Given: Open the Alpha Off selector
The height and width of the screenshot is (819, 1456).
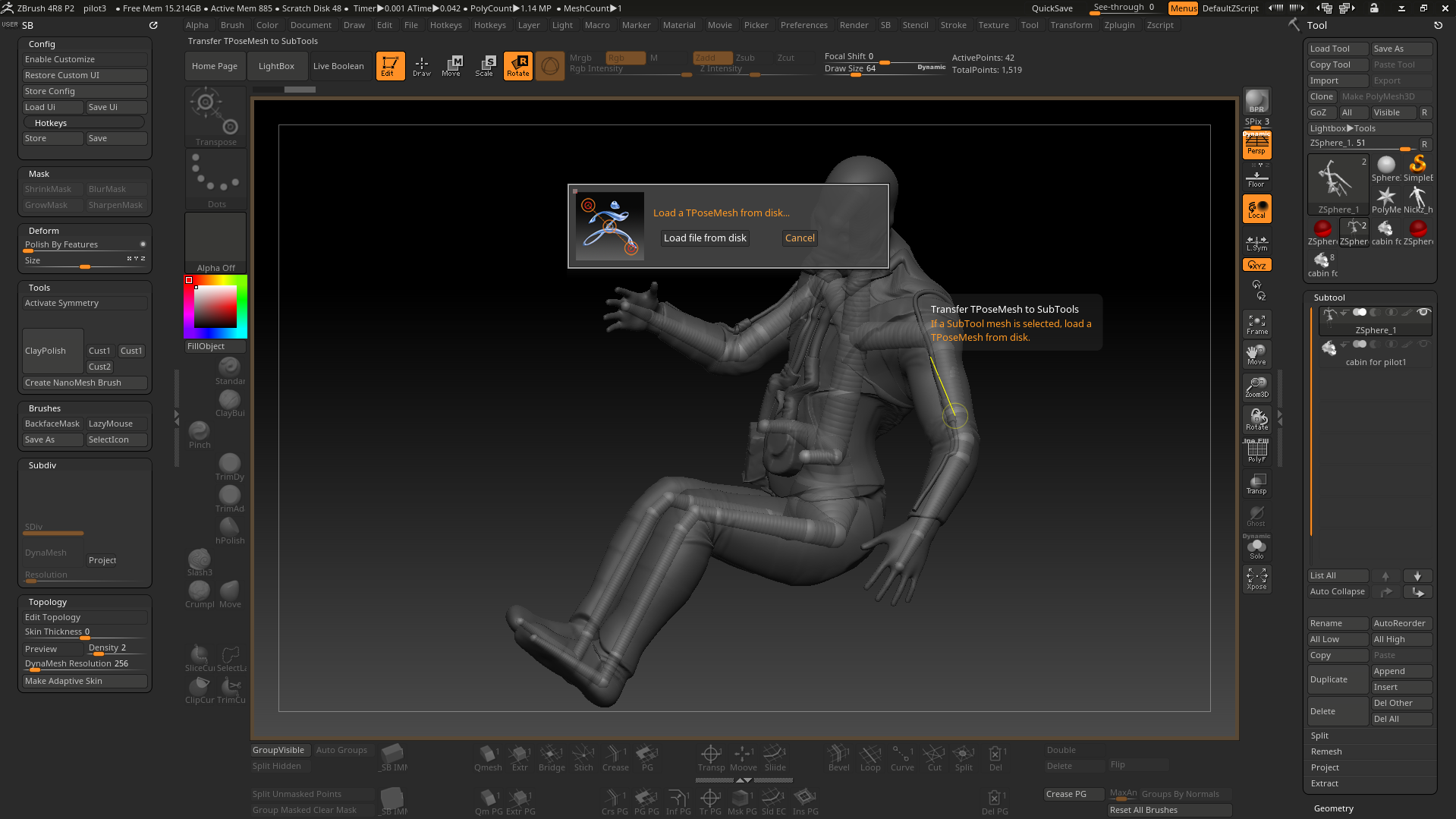Looking at the screenshot, I should [215, 243].
